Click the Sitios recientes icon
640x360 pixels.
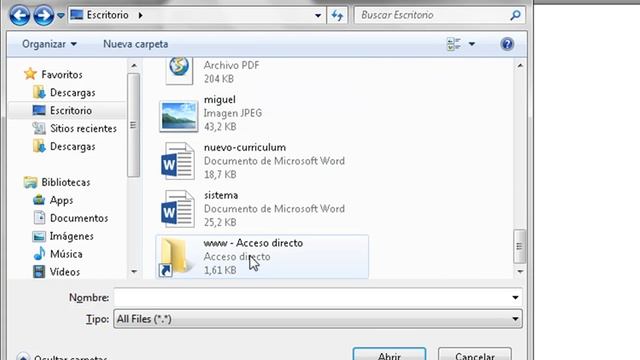click(x=39, y=129)
